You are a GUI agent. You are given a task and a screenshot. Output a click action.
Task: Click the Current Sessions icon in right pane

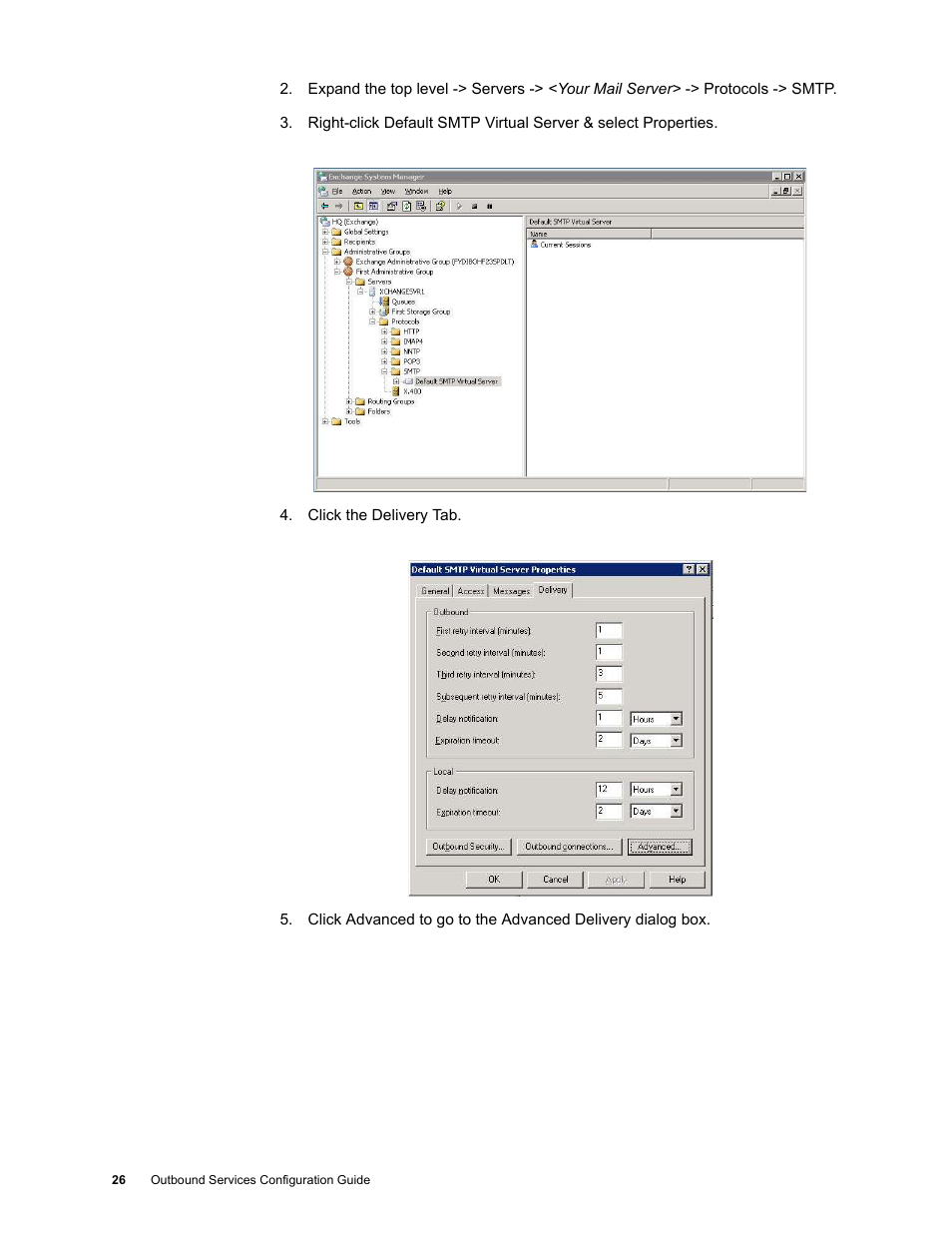coord(535,244)
